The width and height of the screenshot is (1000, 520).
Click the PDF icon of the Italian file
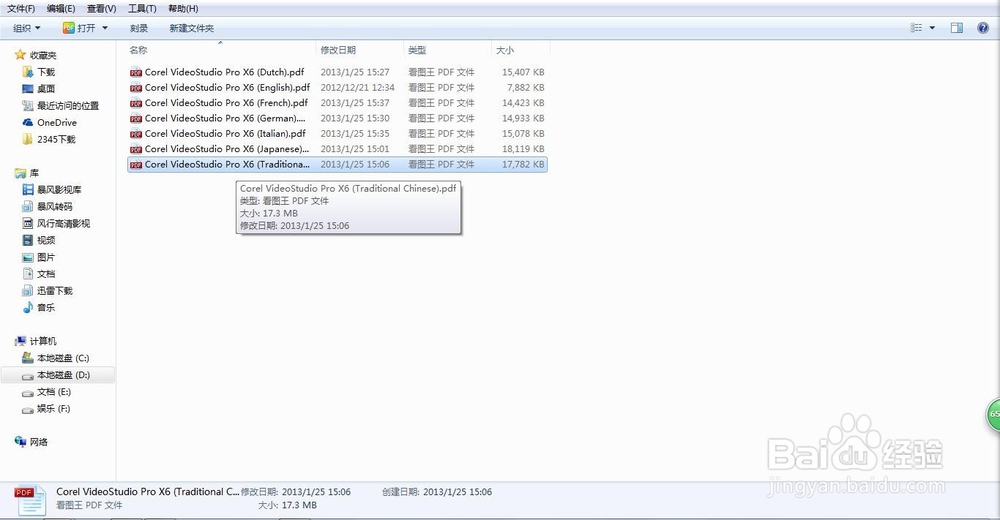coord(136,133)
